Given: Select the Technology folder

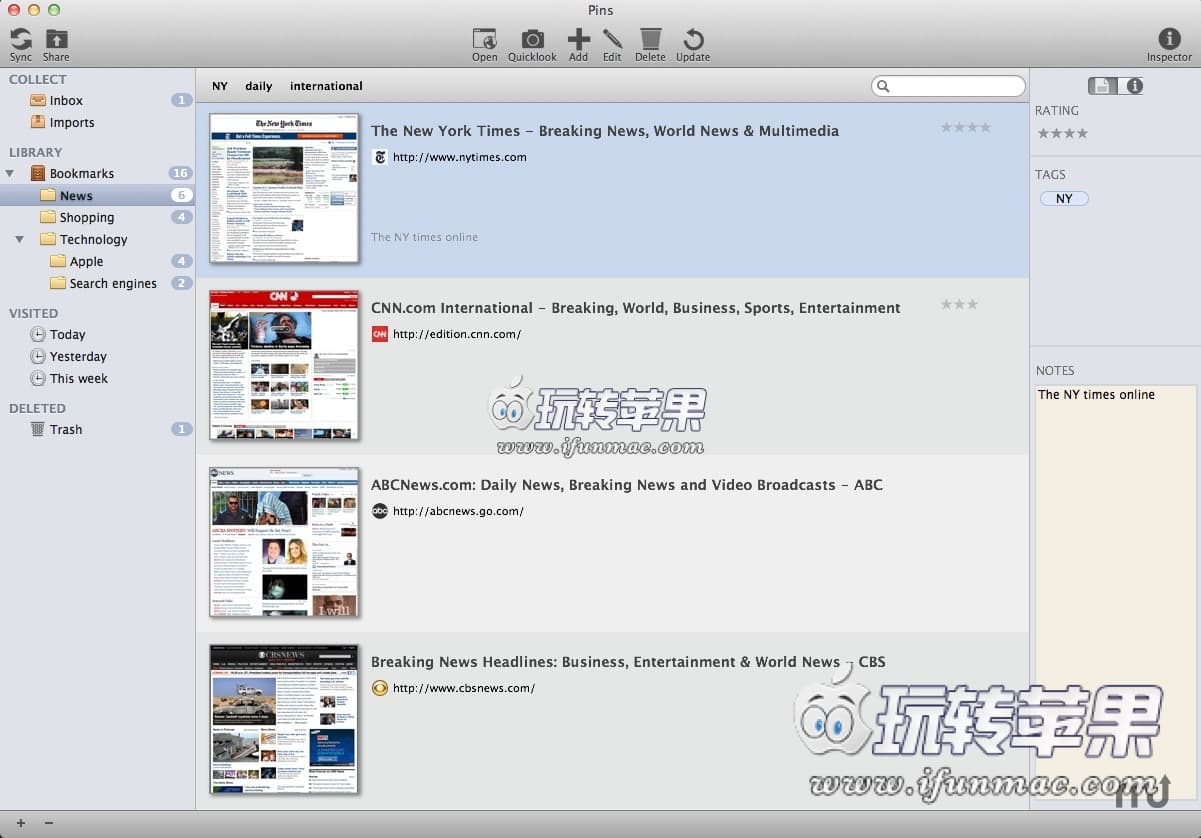Looking at the screenshot, I should tap(97, 239).
